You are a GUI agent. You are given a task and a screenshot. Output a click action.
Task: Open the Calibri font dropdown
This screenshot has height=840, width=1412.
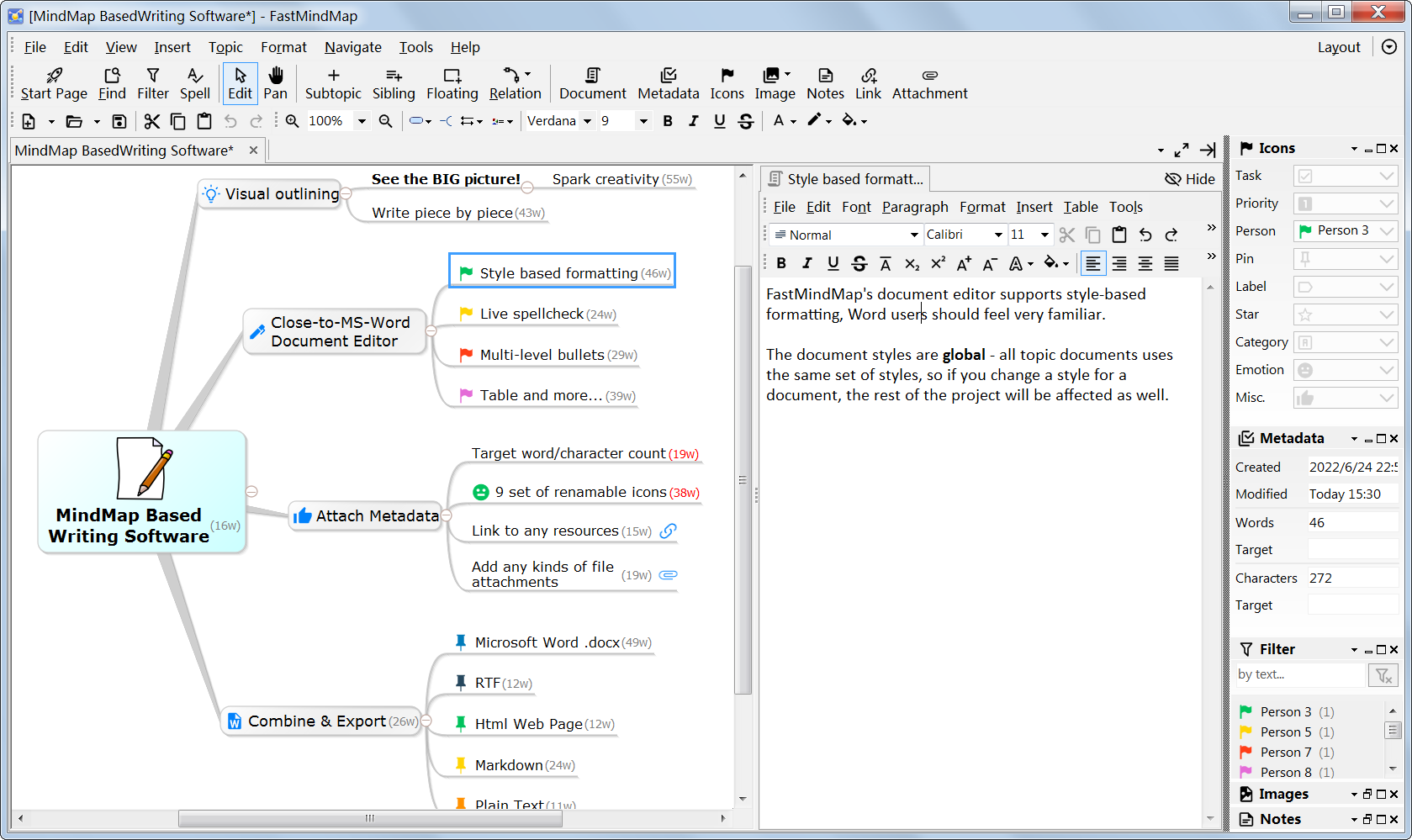[x=998, y=235]
